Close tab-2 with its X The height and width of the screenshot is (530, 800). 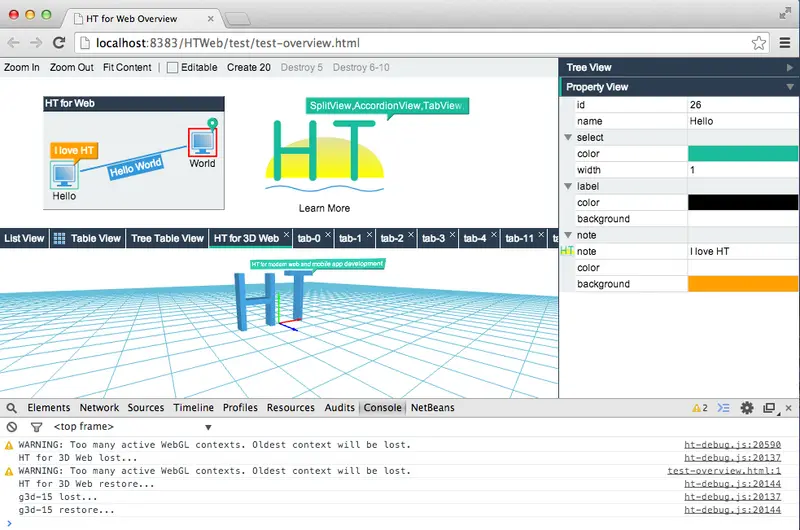click(411, 234)
